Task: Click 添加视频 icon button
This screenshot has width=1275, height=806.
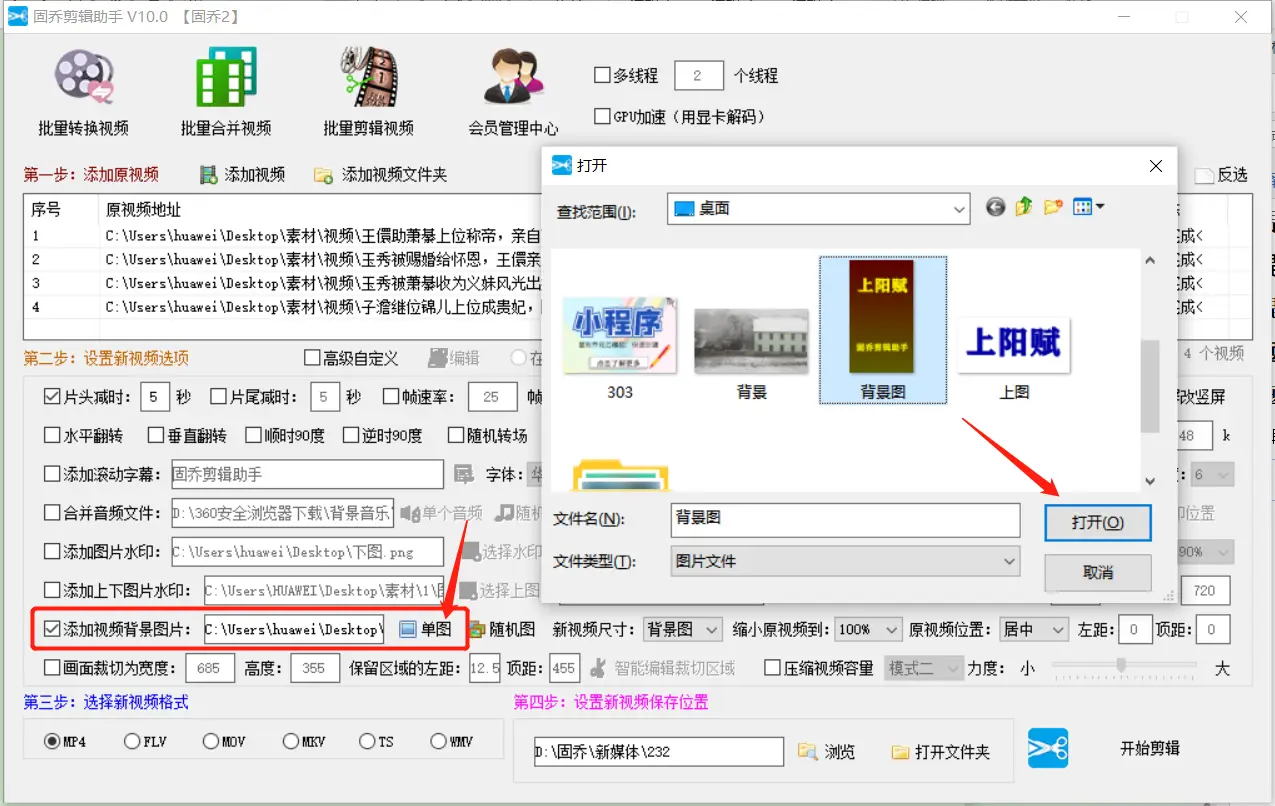Action: point(209,175)
